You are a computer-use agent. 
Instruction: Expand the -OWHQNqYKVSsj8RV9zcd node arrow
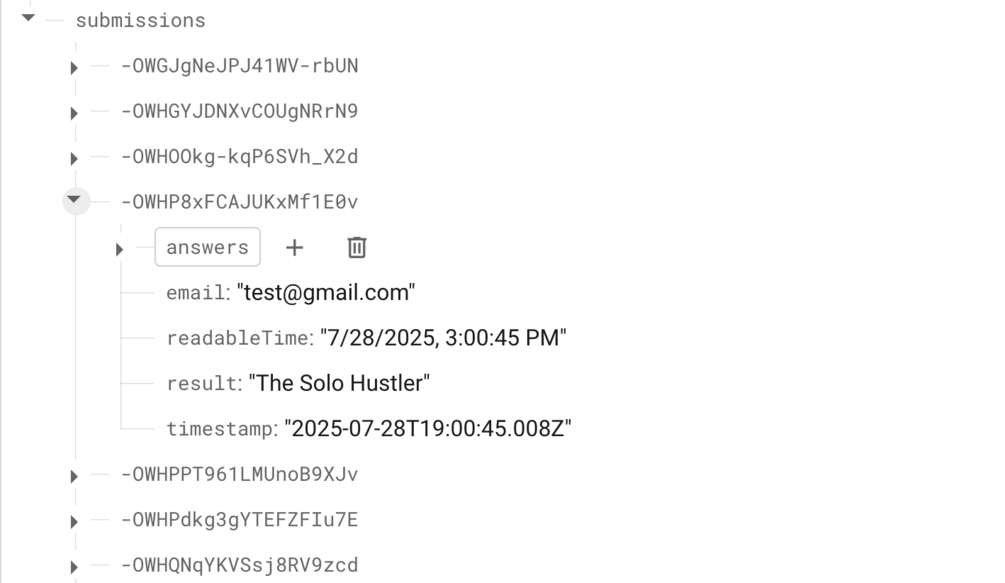(74, 567)
